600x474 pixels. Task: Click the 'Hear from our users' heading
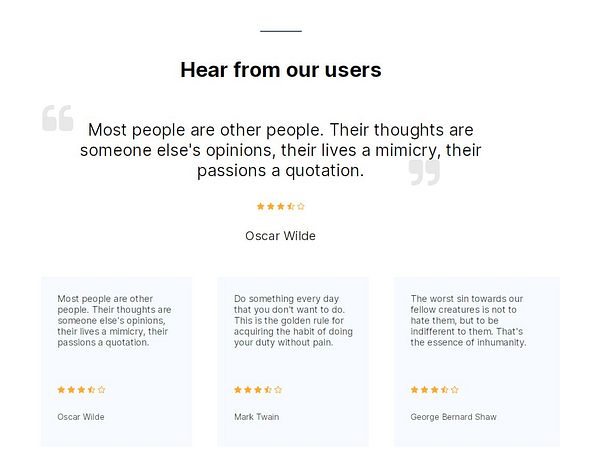[280, 70]
